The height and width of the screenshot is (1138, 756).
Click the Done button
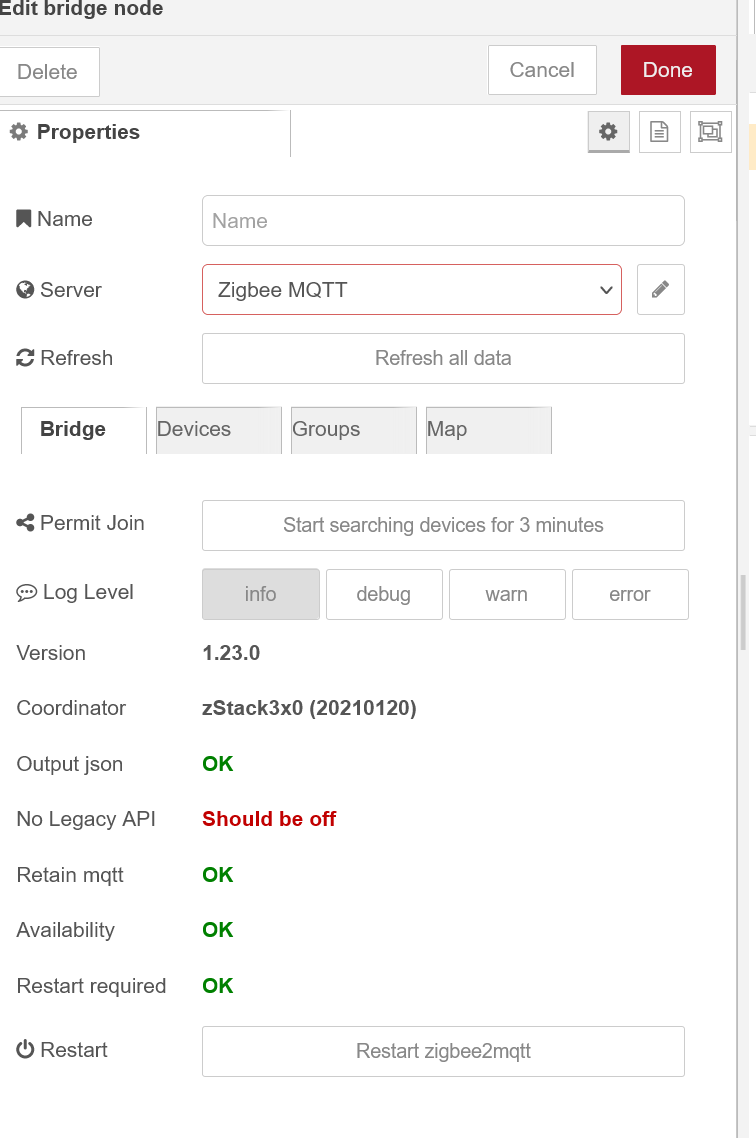pyautogui.click(x=667, y=69)
